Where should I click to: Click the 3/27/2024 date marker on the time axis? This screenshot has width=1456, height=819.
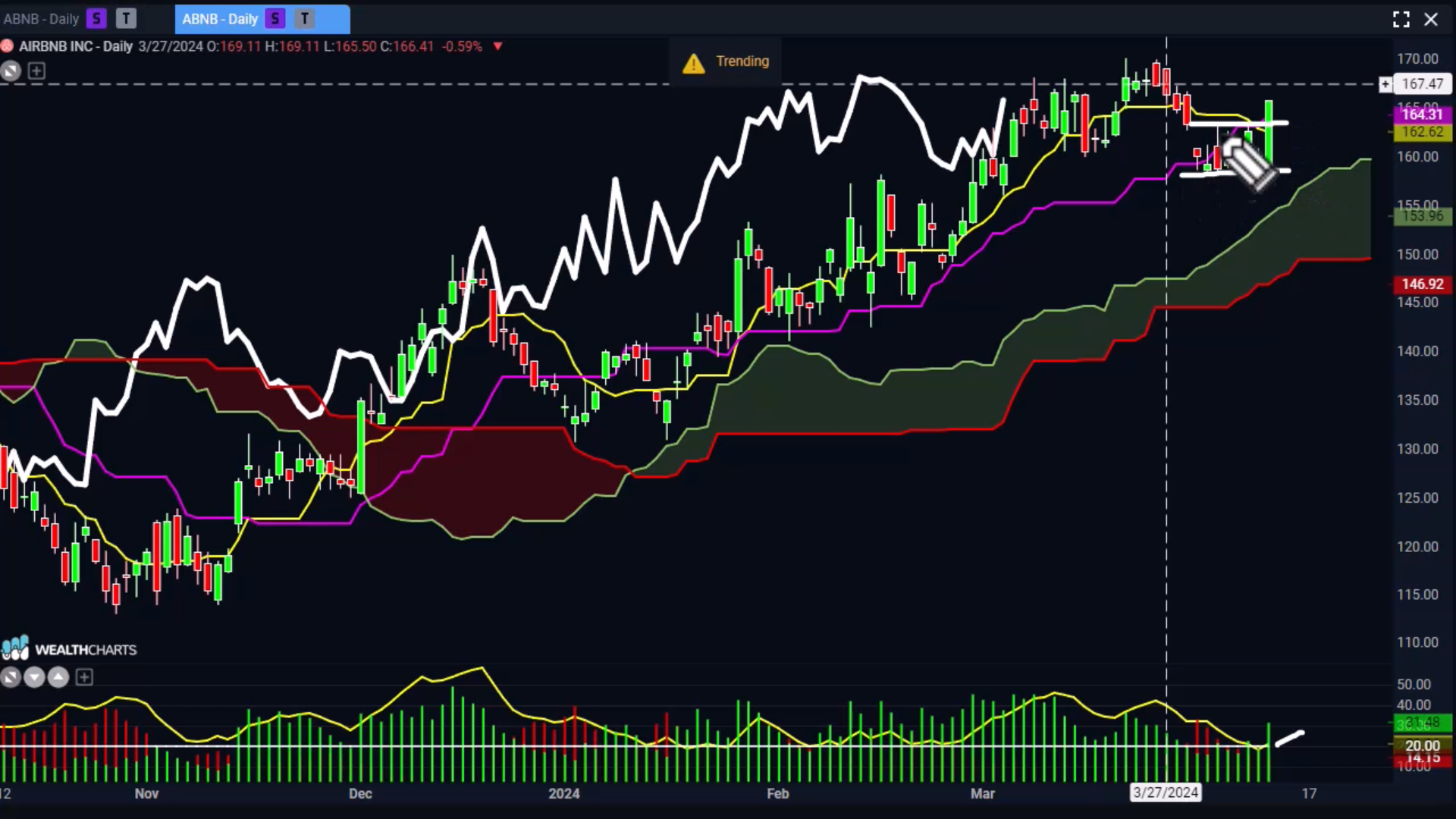click(1166, 793)
